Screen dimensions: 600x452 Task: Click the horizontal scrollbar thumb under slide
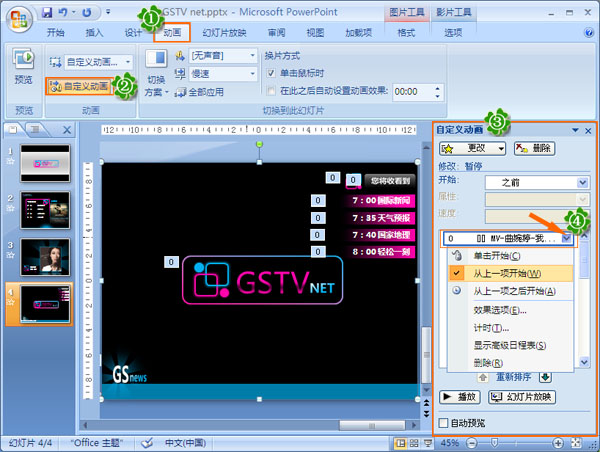[372, 425]
